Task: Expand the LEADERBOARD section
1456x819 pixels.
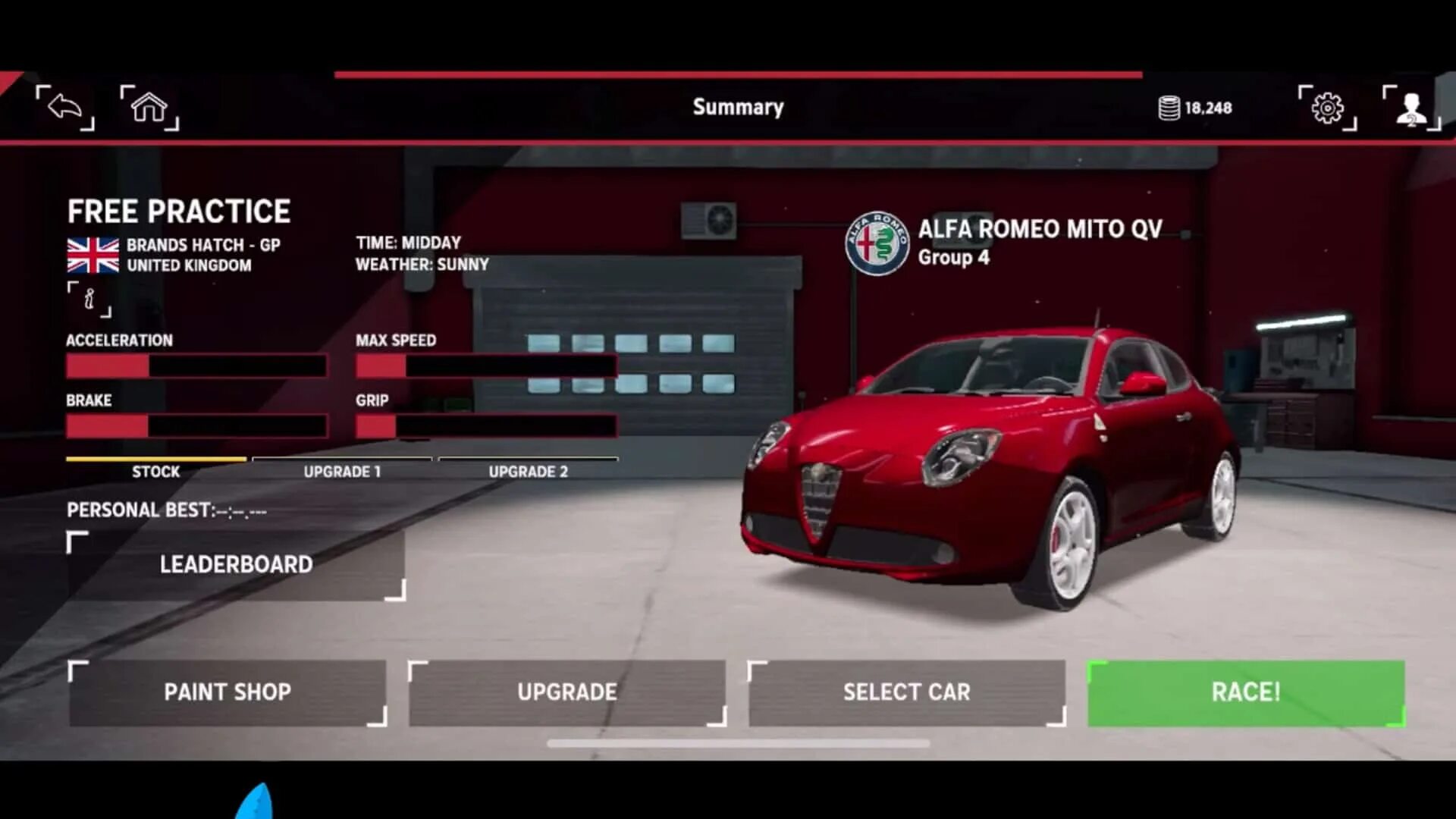Action: (235, 564)
